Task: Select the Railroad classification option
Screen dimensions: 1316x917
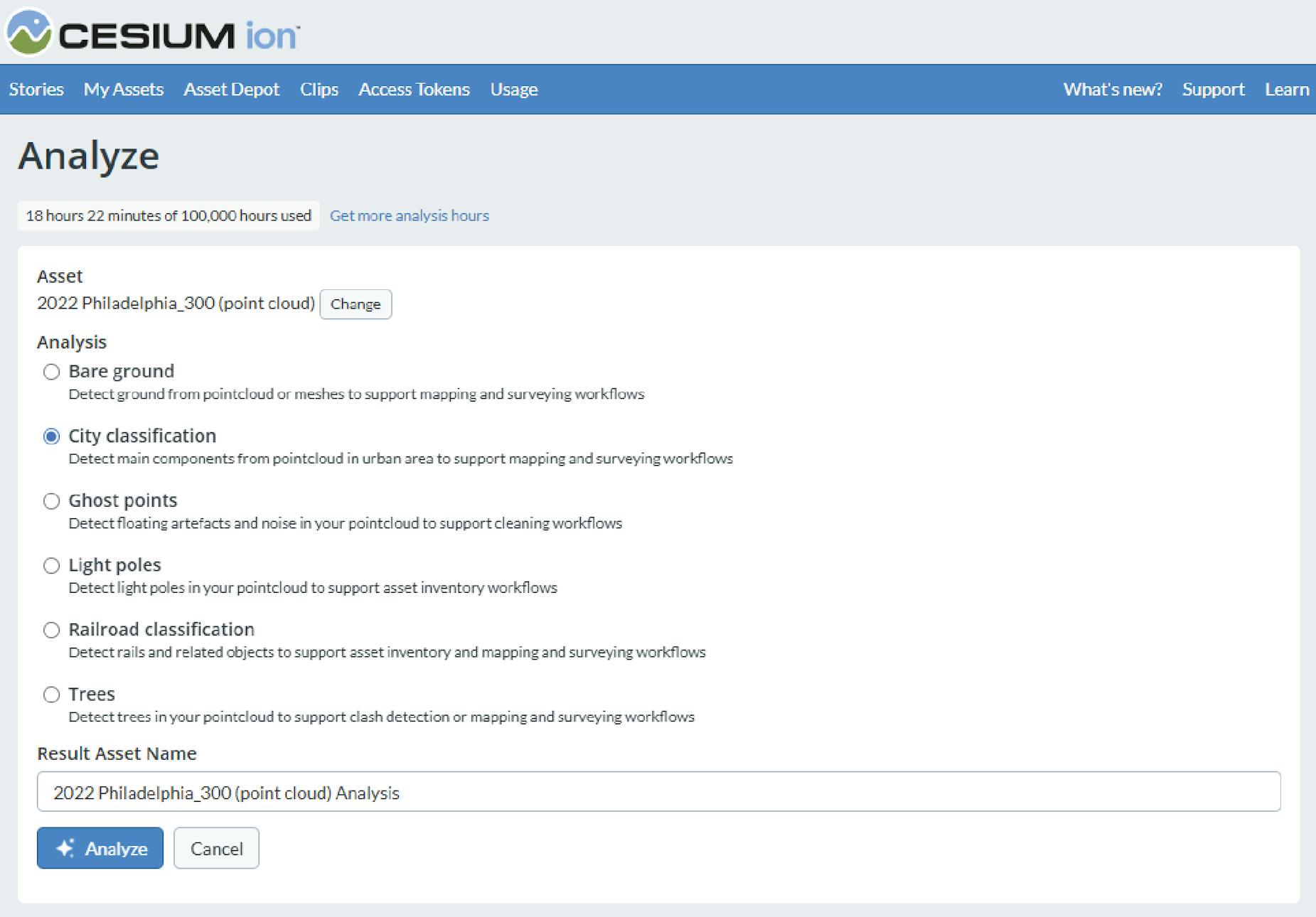Action: pyautogui.click(x=50, y=630)
